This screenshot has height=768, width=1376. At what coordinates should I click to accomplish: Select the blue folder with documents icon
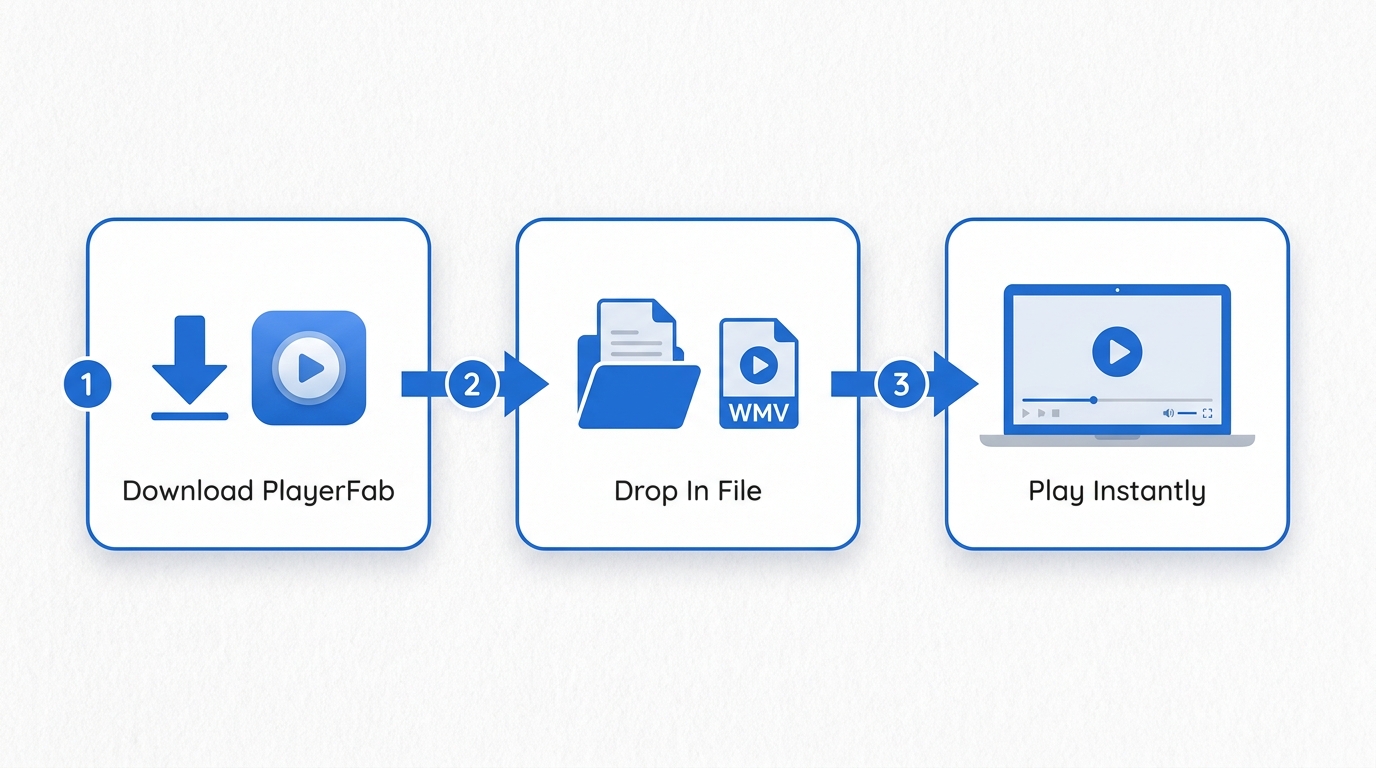coord(639,364)
